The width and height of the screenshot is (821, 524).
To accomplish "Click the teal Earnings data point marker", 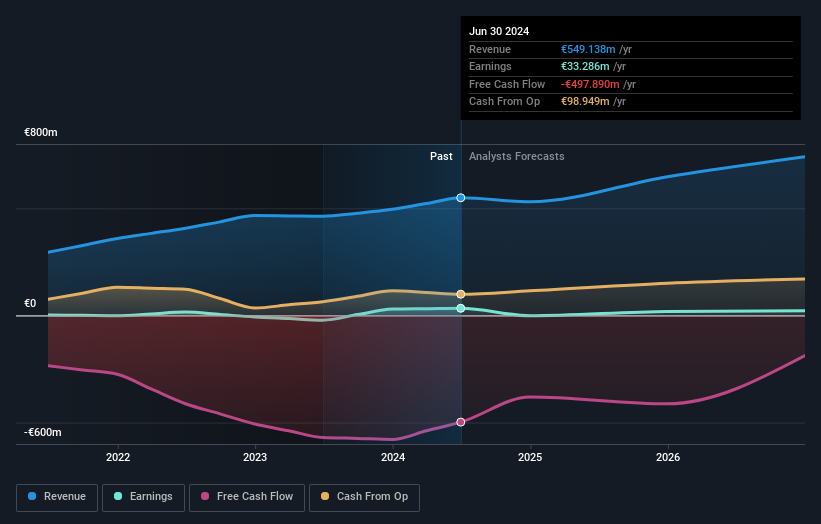I will click(x=461, y=308).
